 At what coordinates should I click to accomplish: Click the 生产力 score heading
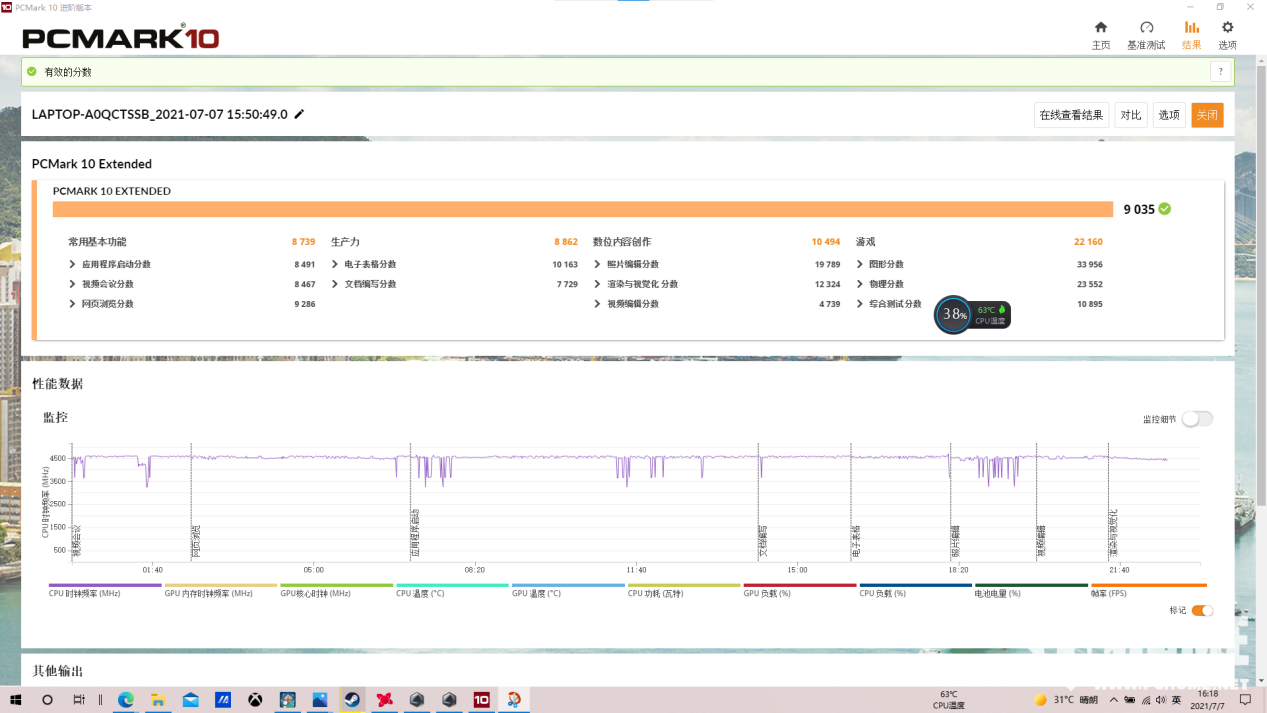point(345,242)
